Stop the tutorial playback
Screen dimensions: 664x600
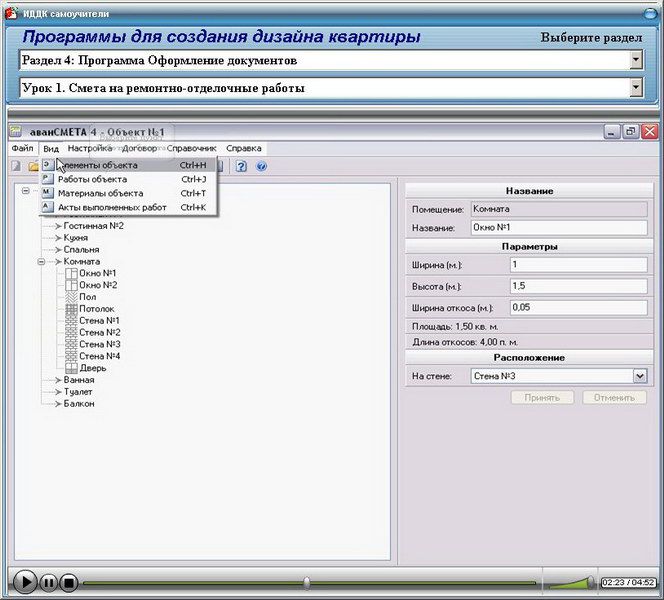coord(68,581)
